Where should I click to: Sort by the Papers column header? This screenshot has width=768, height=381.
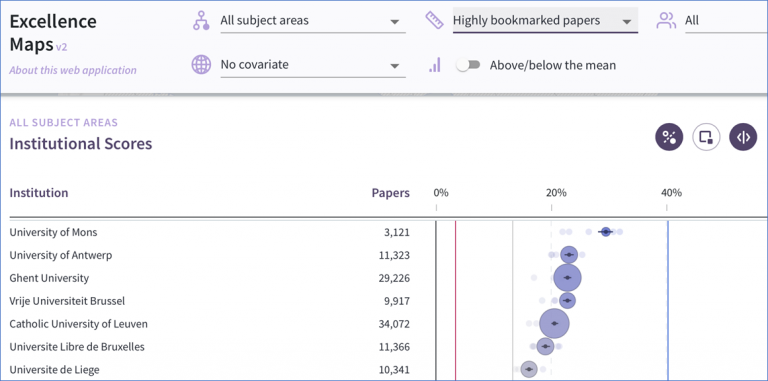(390, 193)
